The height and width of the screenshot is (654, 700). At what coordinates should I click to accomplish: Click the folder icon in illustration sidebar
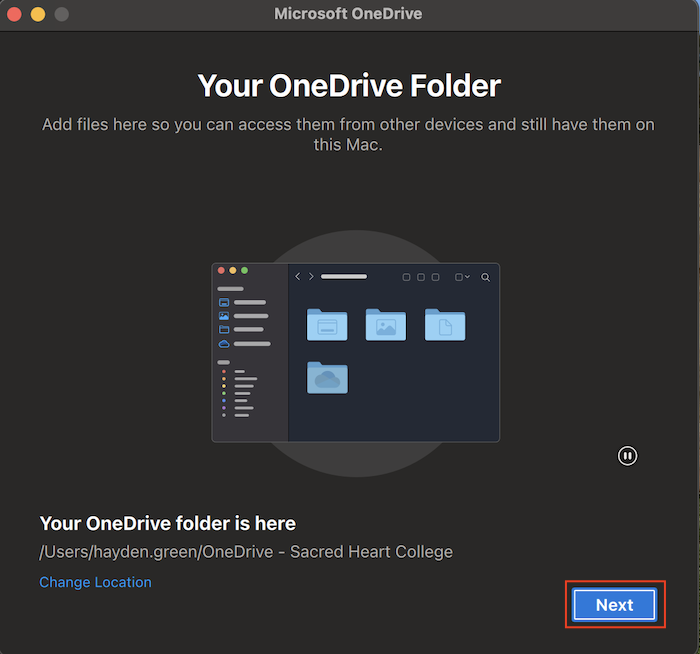coord(224,329)
